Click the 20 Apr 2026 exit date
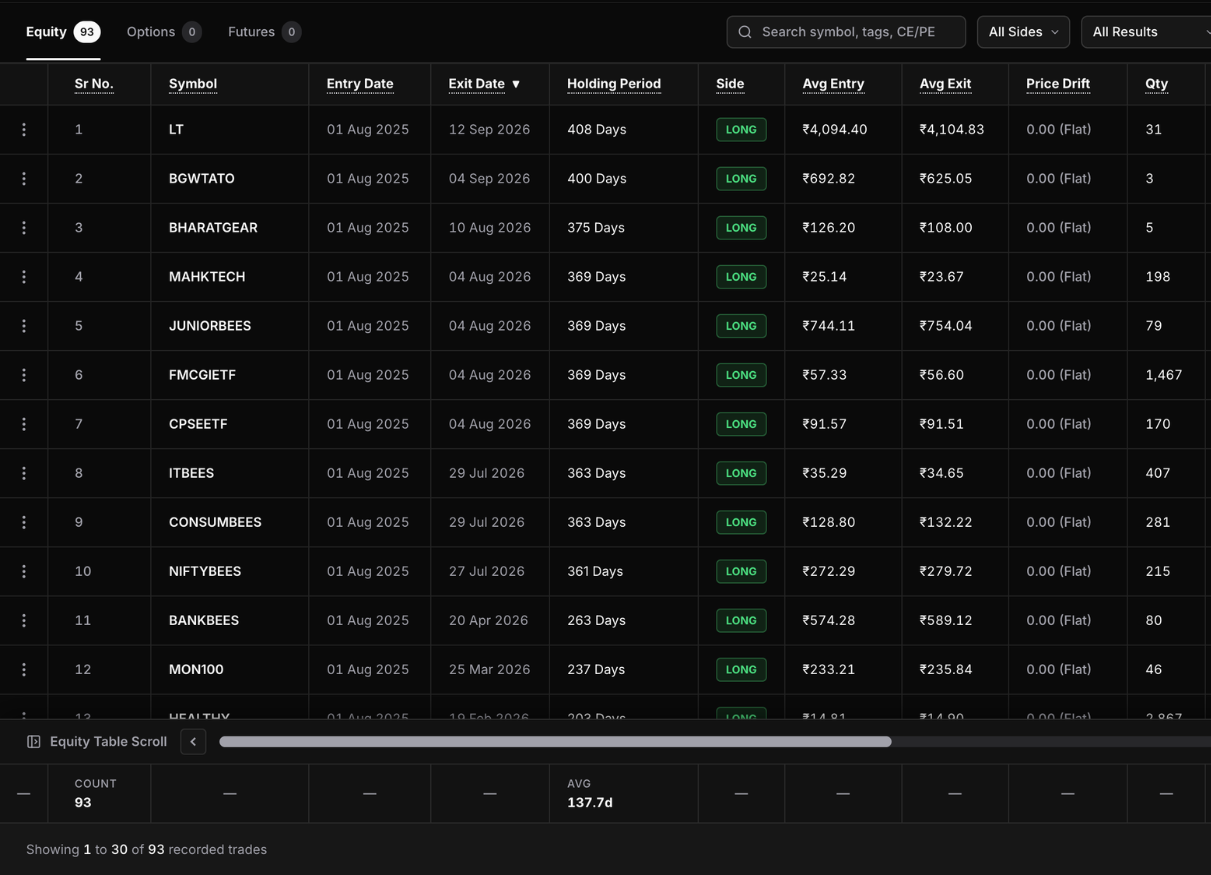Image resolution: width=1211 pixels, height=875 pixels. pos(488,620)
